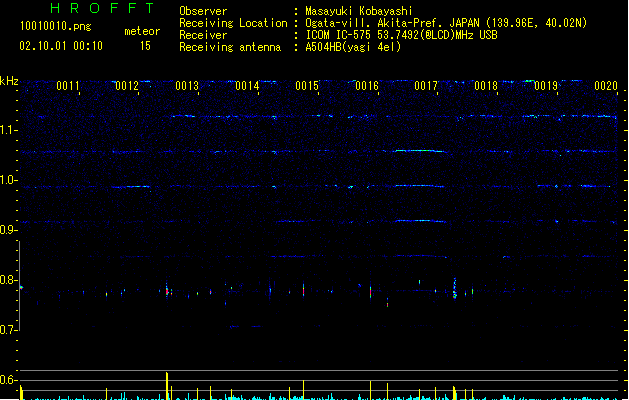Viewport: 629px width, 400px height.
Task: Click the date 02.10.01 00:10 label
Action: (x=60, y=46)
